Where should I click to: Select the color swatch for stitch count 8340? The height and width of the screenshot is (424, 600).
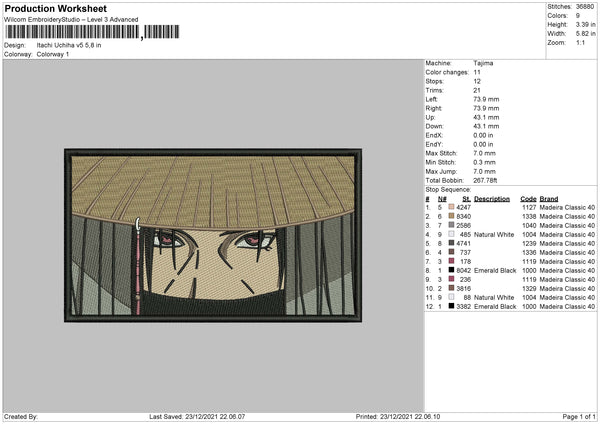tap(452, 216)
